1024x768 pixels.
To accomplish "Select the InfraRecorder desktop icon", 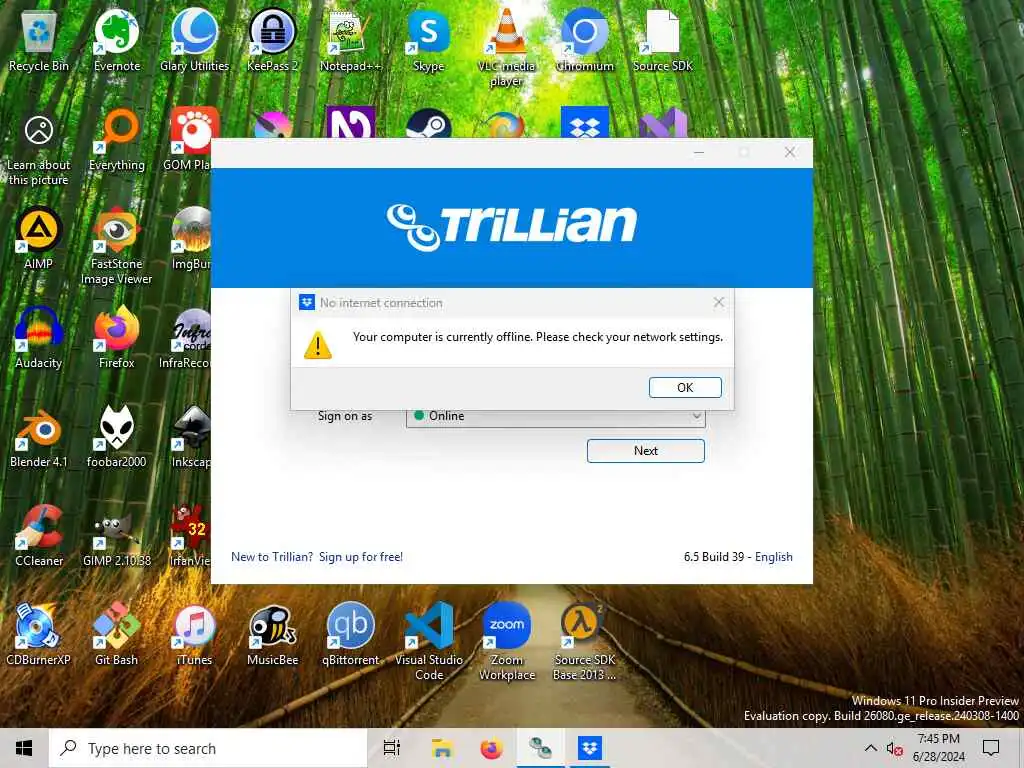I will pos(185,338).
